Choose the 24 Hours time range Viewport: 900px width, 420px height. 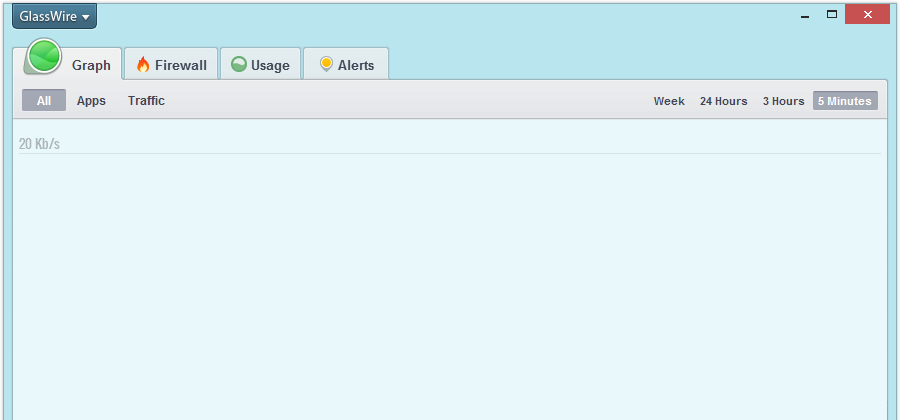tap(723, 101)
